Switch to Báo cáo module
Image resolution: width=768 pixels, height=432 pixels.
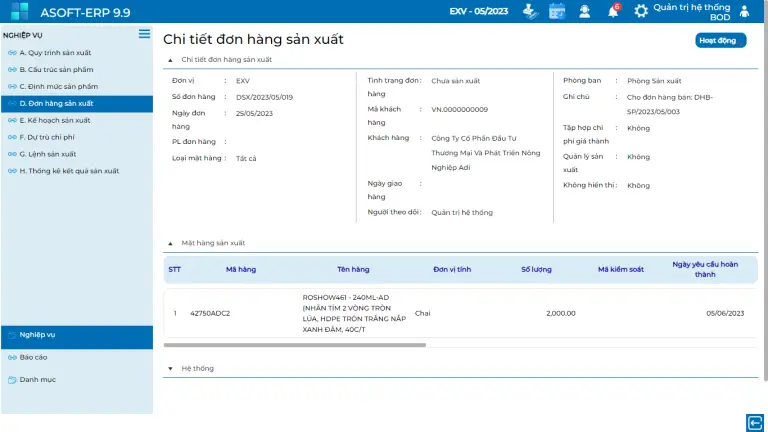pyautogui.click(x=33, y=357)
